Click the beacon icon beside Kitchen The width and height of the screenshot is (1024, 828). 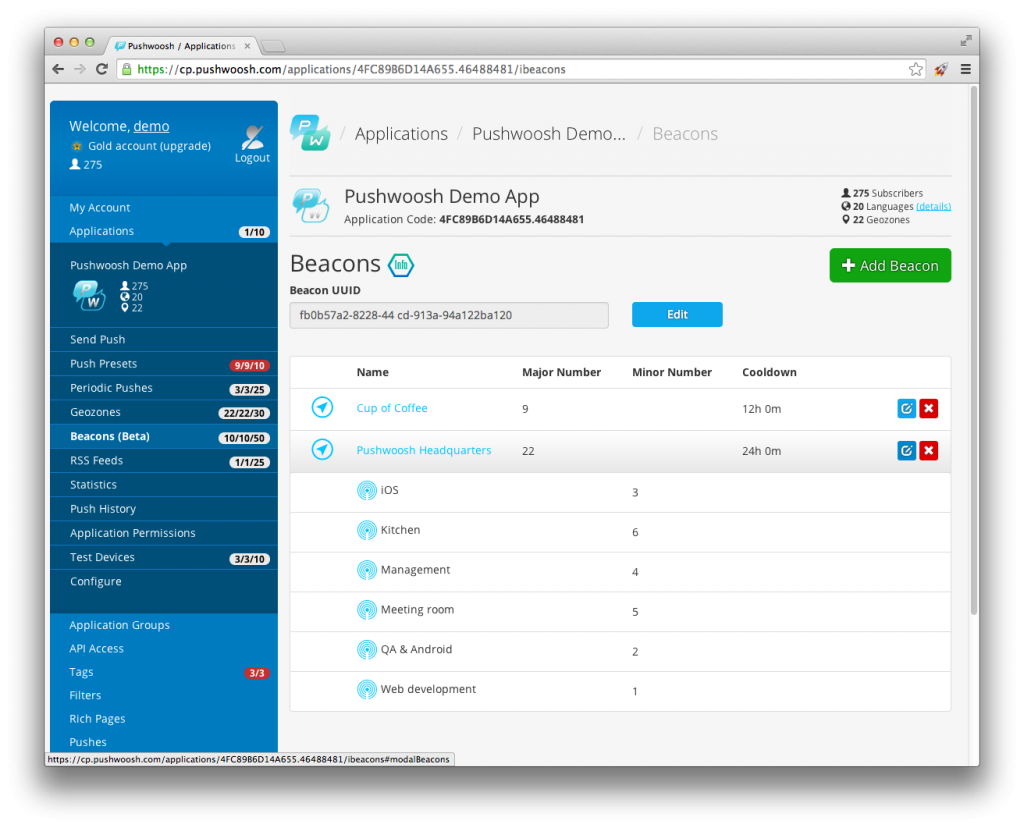367,530
